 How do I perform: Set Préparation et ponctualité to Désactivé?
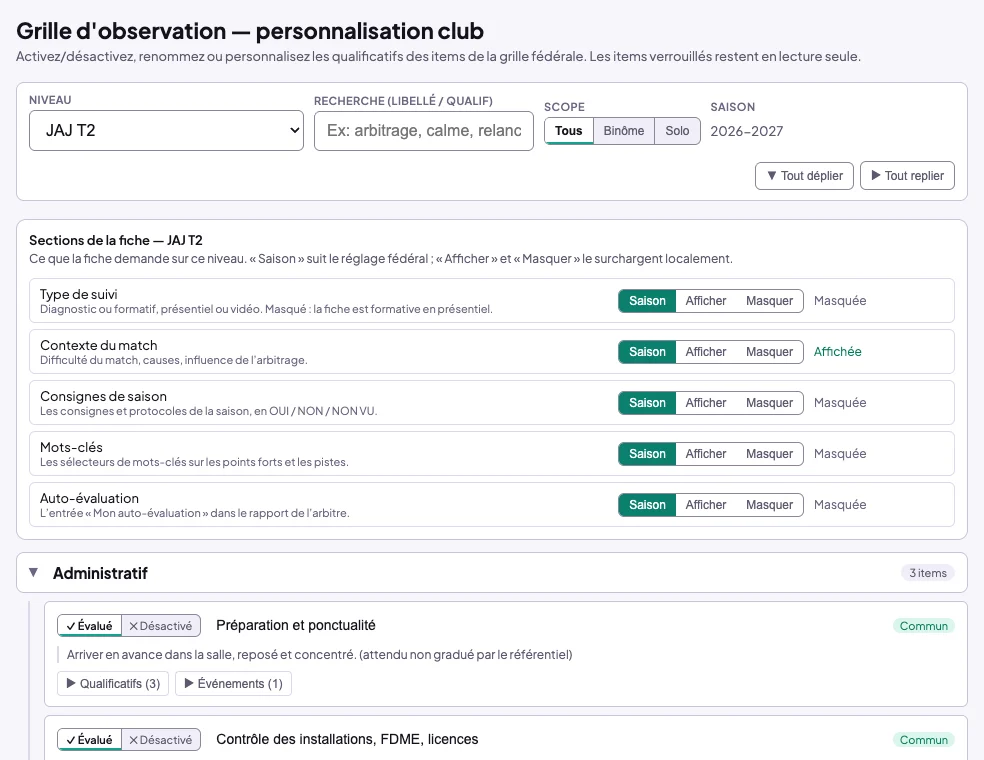(x=161, y=626)
